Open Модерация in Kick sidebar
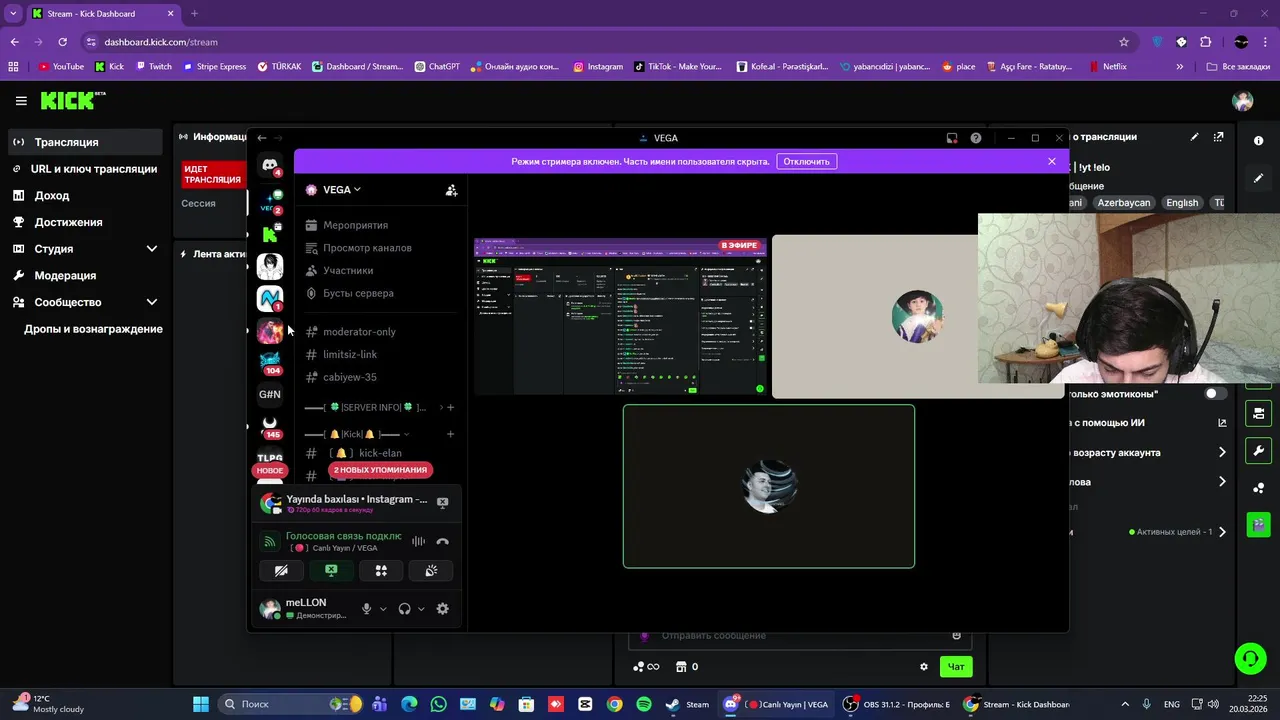The image size is (1280, 720). [x=85, y=275]
